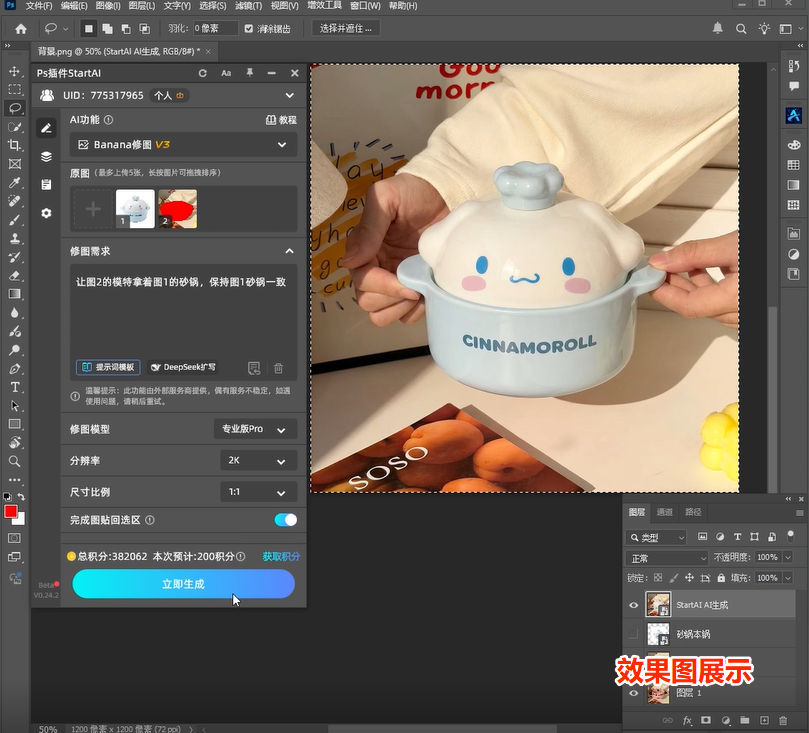Viewport: 809px width, 733px height.
Task: Open layer effects fx icon
Action: point(687,720)
